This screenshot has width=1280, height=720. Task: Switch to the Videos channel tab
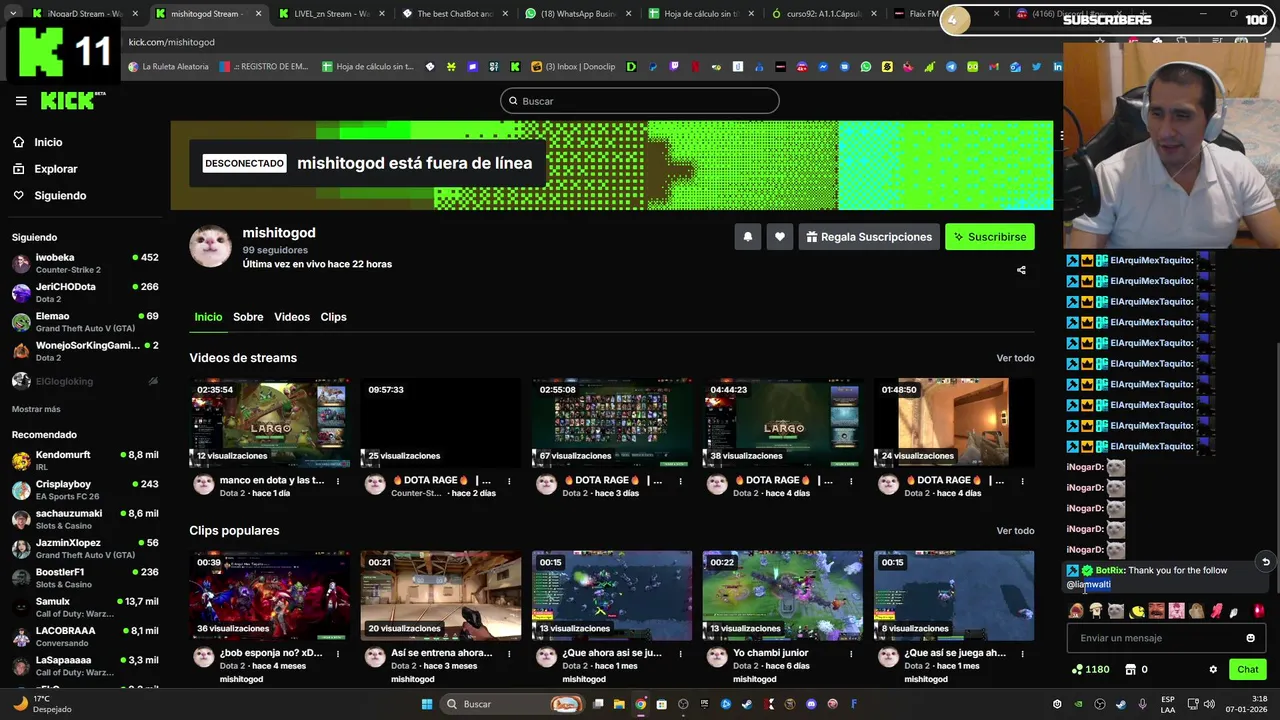[292, 317]
